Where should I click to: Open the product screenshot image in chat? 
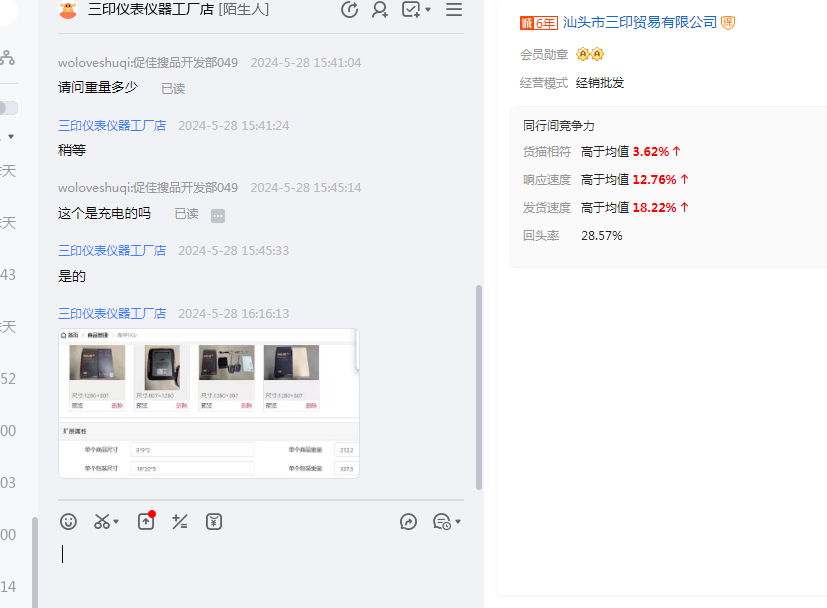(208, 403)
